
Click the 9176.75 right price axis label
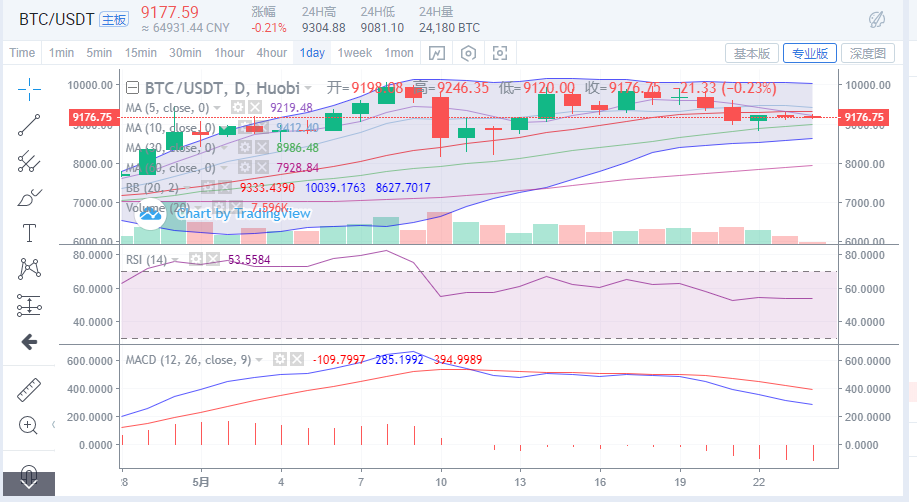864,118
